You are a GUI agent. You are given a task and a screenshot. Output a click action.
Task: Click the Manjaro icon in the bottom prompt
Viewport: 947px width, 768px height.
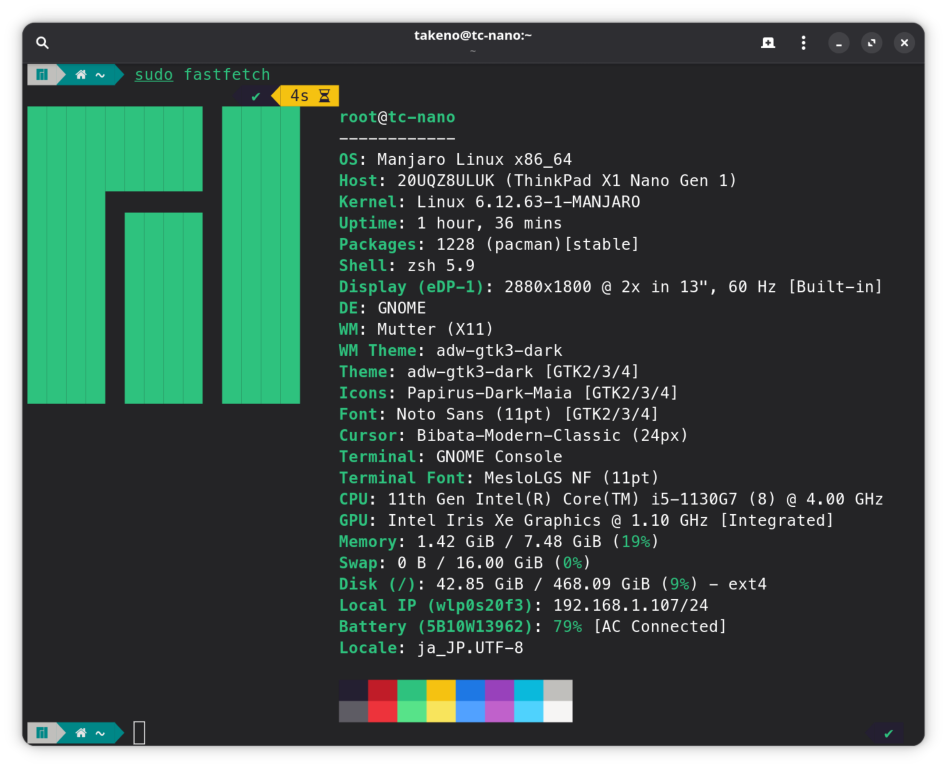point(42,733)
